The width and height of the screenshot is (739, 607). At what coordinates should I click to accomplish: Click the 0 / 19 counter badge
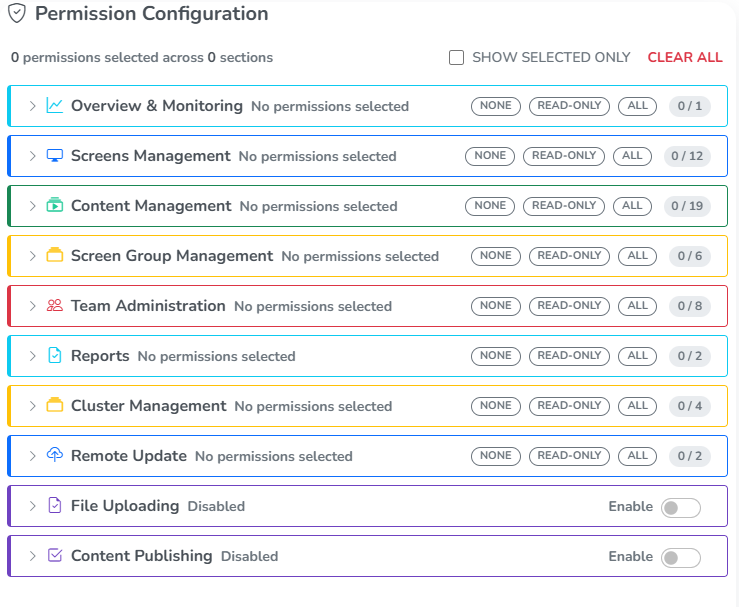pyautogui.click(x=687, y=206)
